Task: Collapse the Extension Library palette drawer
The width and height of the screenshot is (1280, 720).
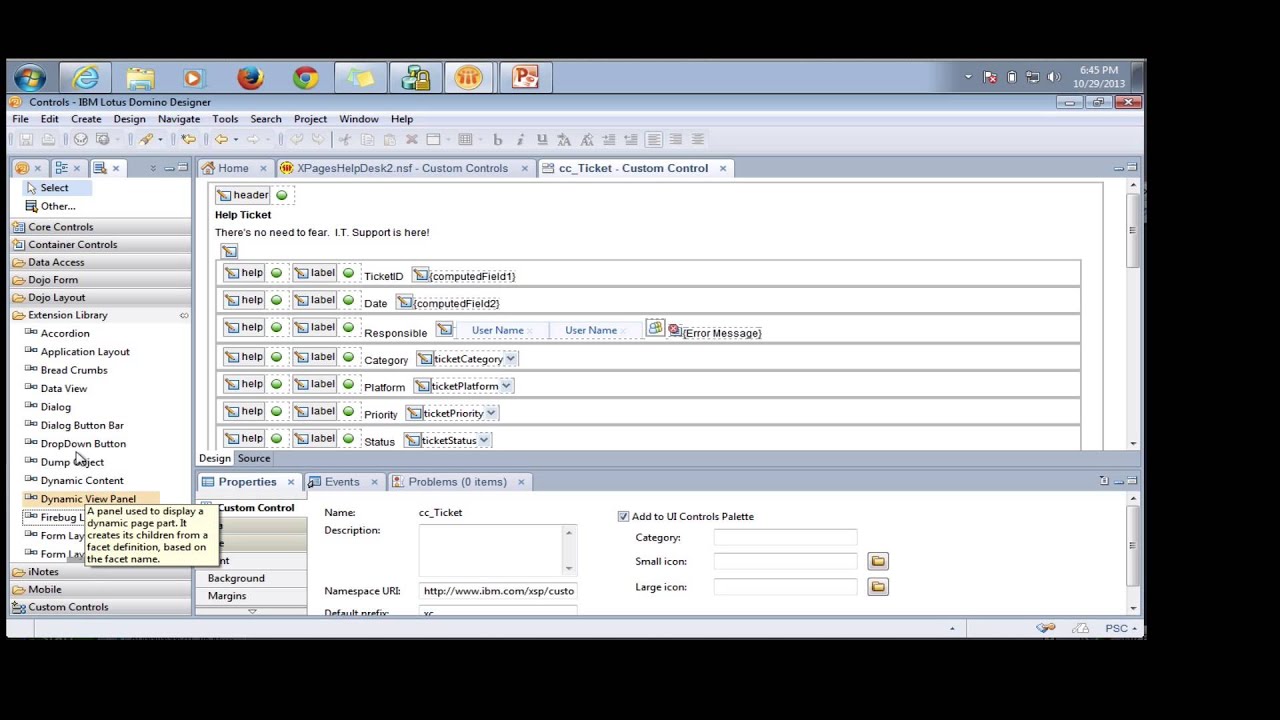Action: point(100,315)
